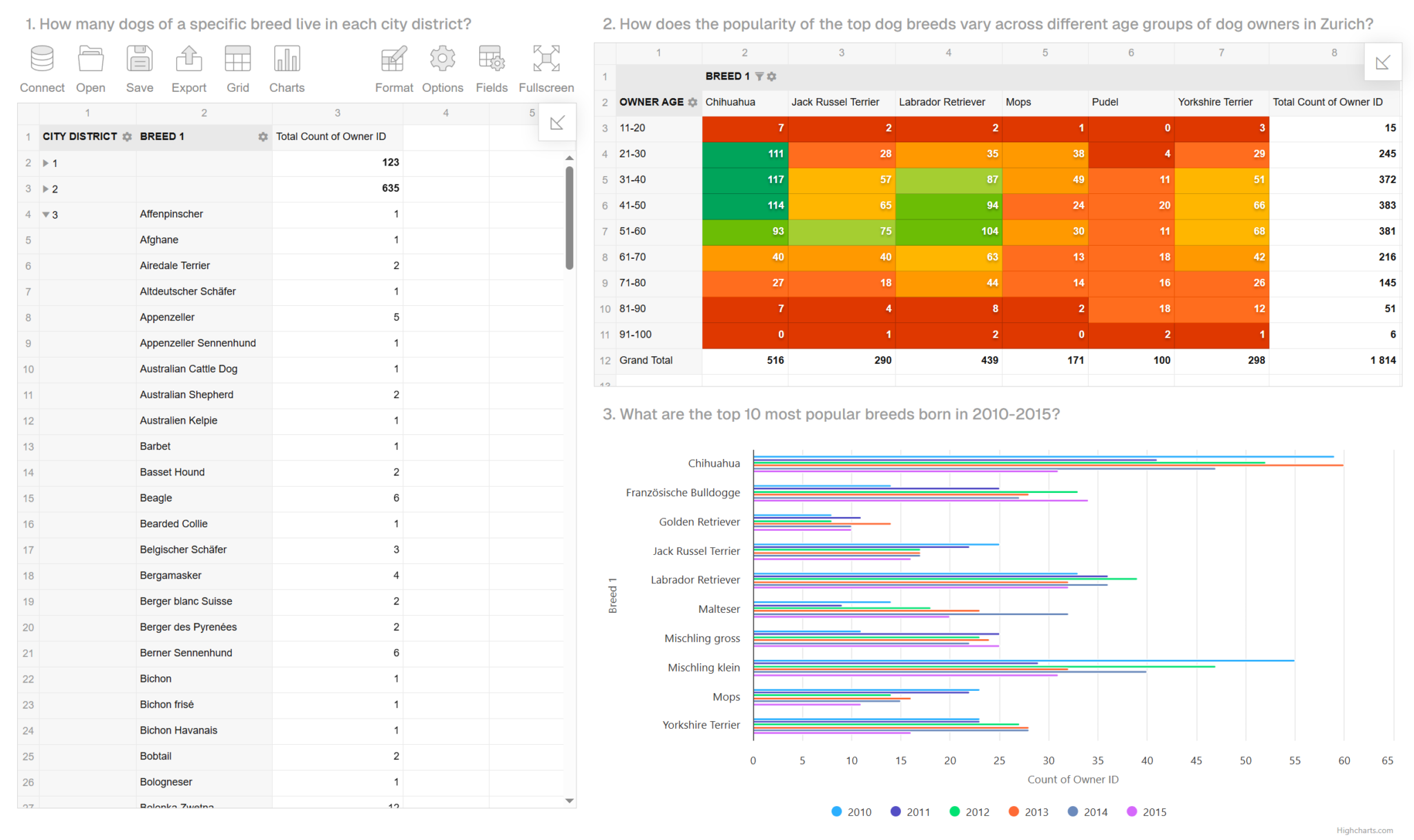Open the Options icon
The image size is (1414, 840).
click(442, 58)
